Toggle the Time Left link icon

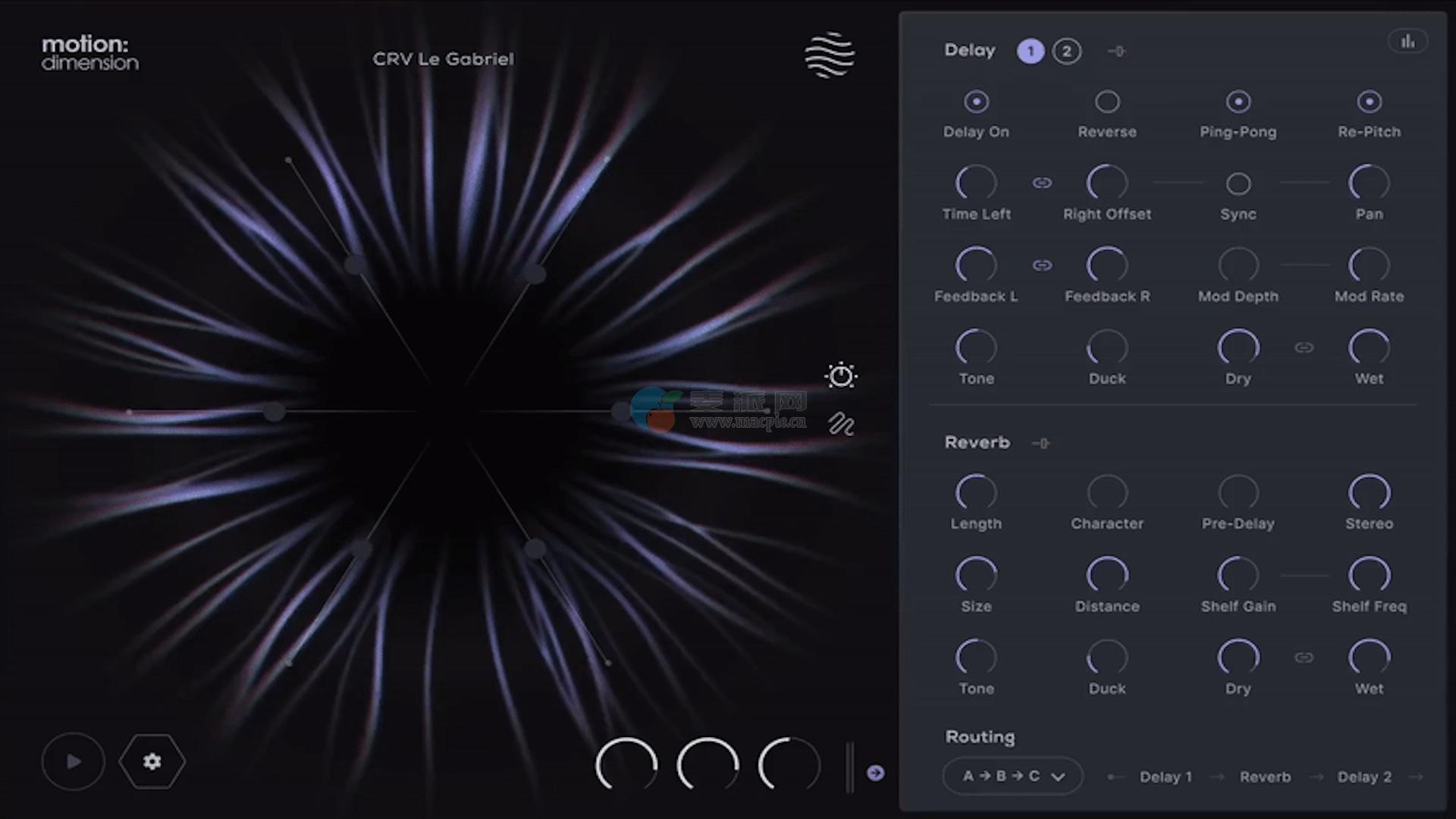tap(1042, 183)
